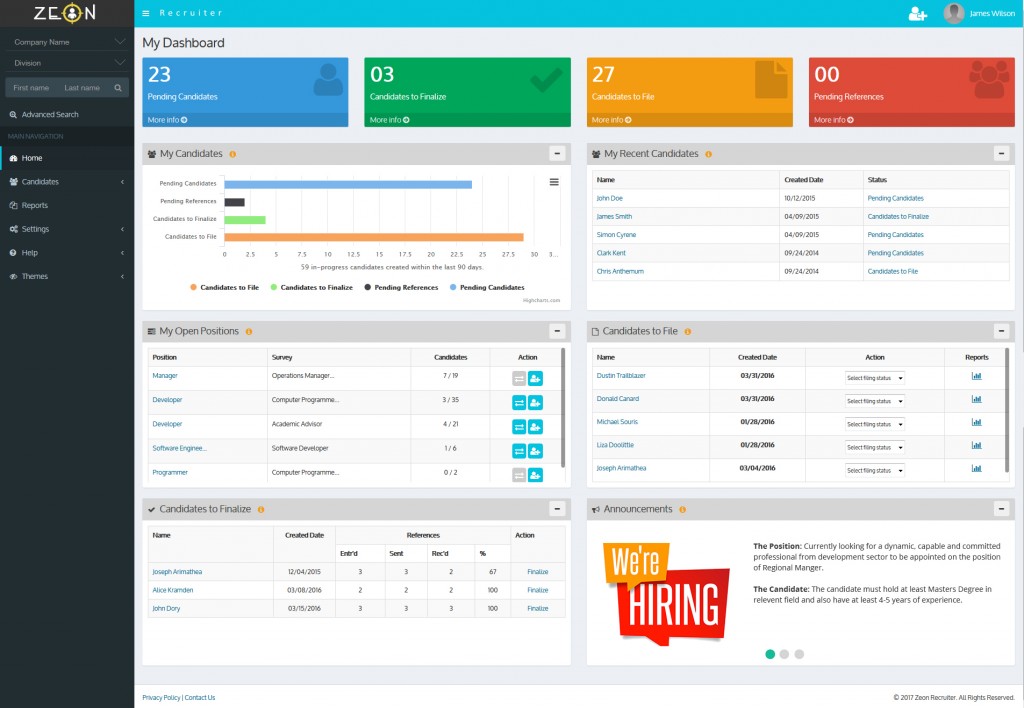
Task: Select first announcement carousel dot
Action: pos(770,654)
